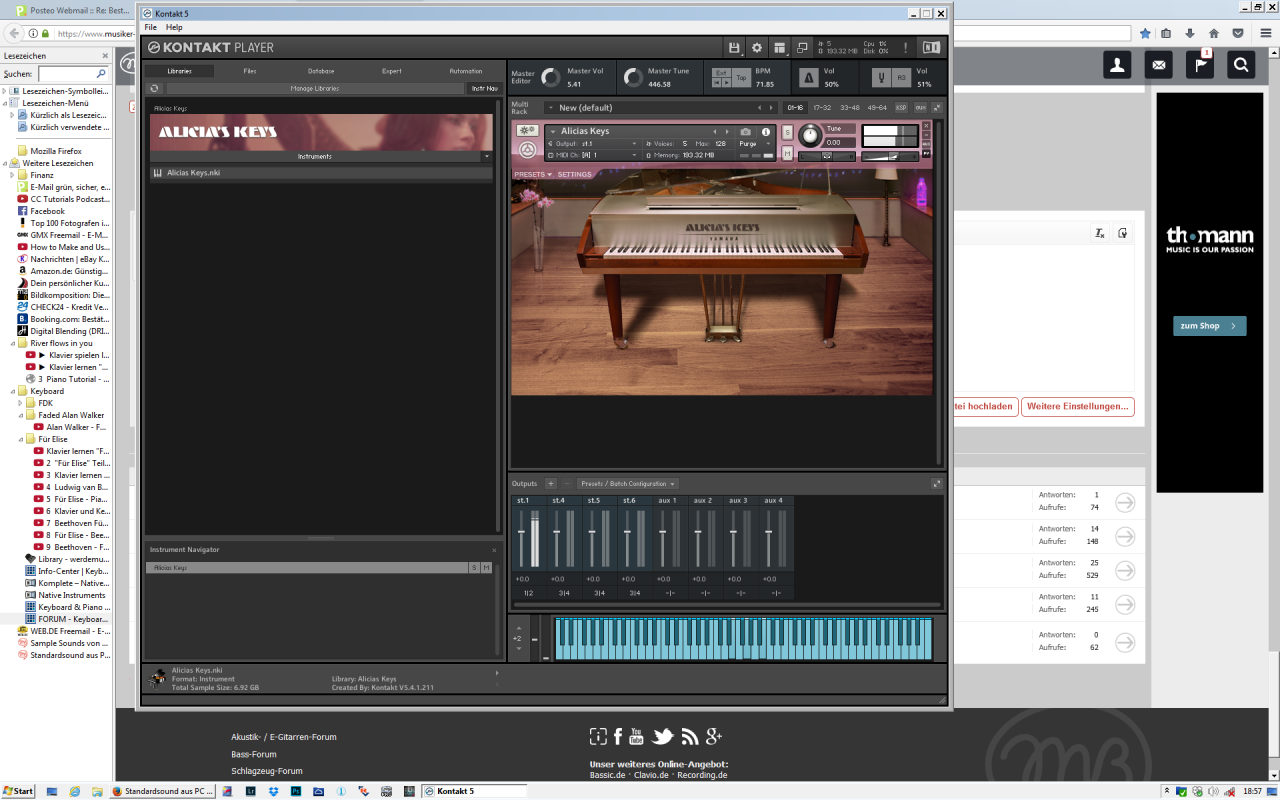This screenshot has height=800, width=1280.
Task: Open the File menu in Kontakt
Action: 150,27
